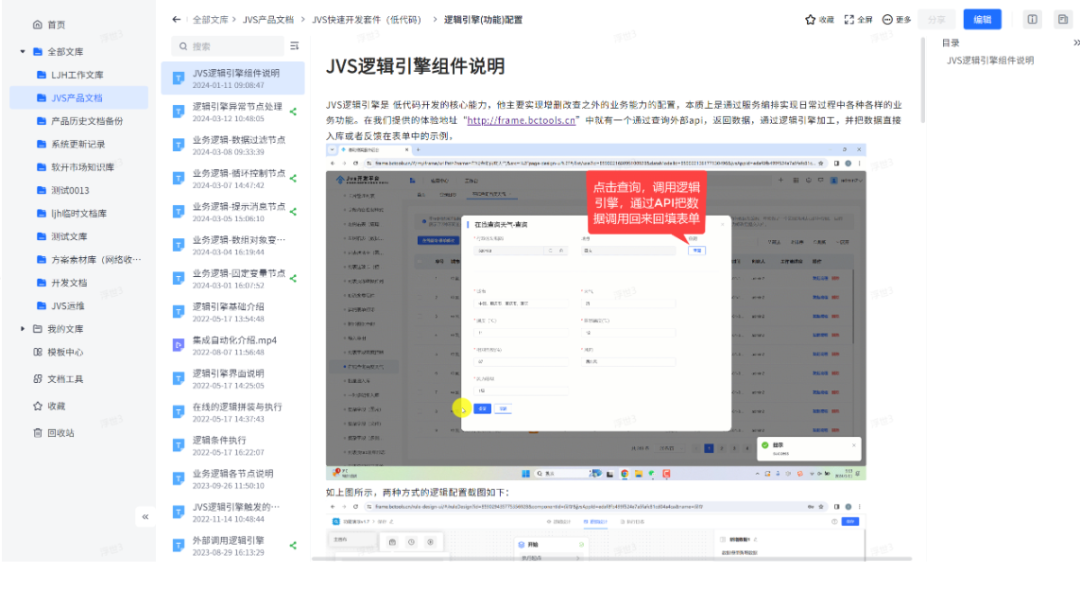Open the frame.bctools.cn hyperlink

[x=521, y=120]
